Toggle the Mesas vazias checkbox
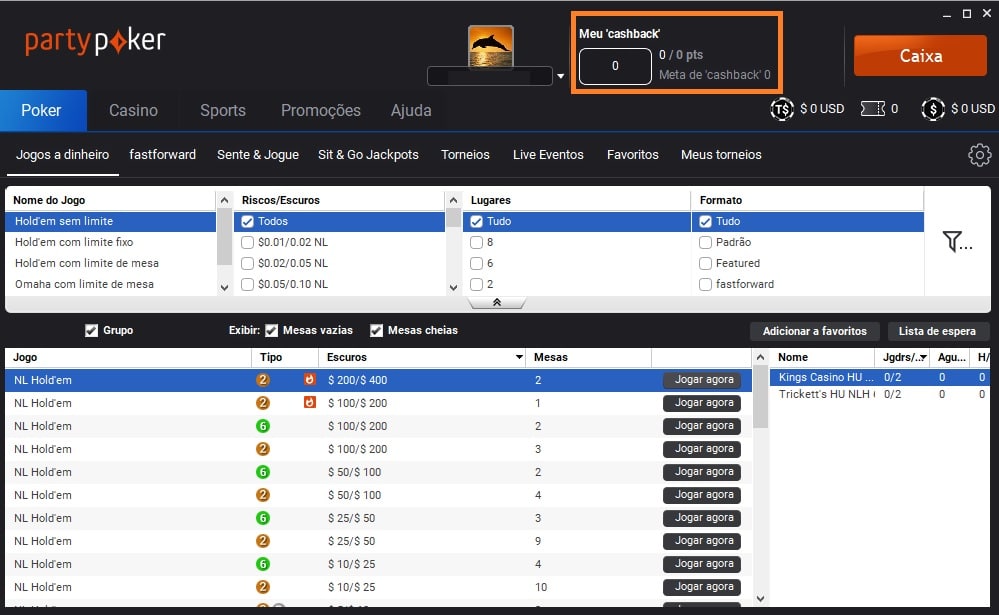 pyautogui.click(x=271, y=331)
